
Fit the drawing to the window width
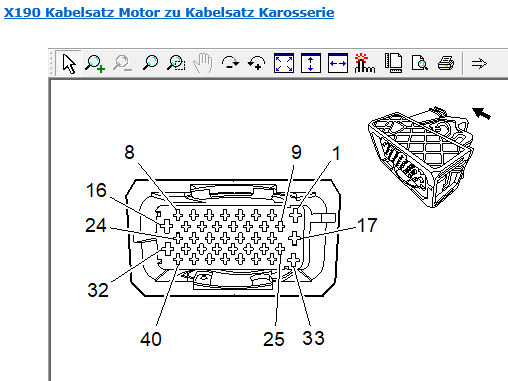(338, 63)
